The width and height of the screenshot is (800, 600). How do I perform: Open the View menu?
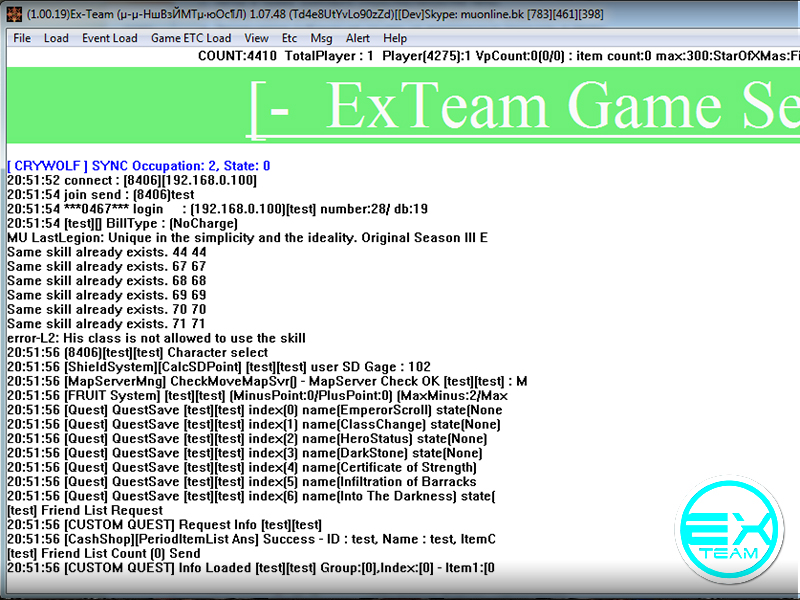coord(256,38)
